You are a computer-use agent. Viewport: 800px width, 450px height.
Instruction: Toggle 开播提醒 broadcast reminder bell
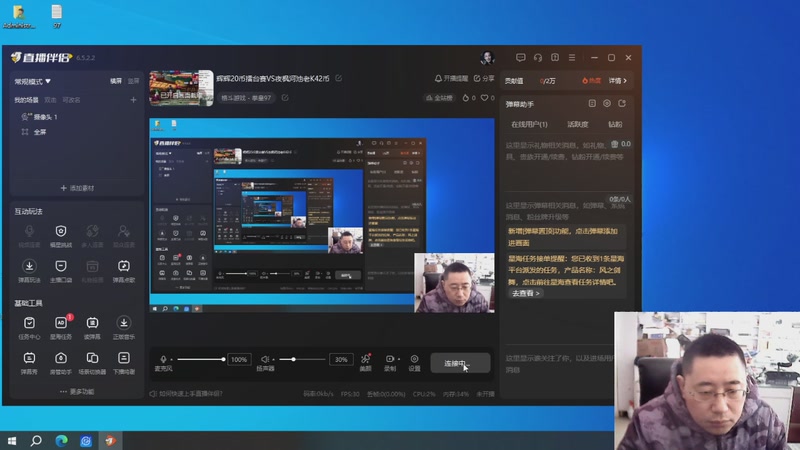451,79
